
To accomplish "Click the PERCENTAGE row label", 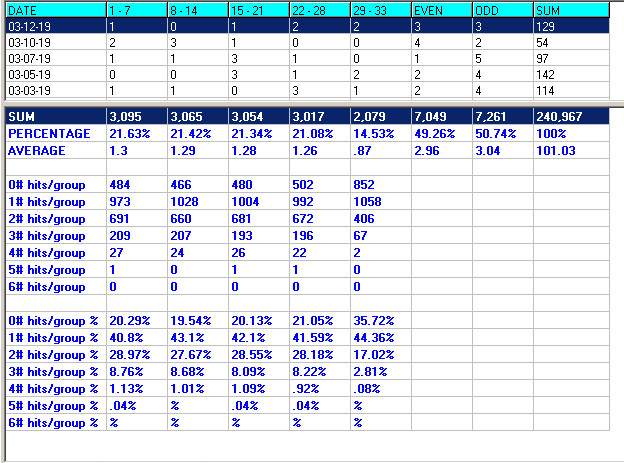I will point(49,134).
